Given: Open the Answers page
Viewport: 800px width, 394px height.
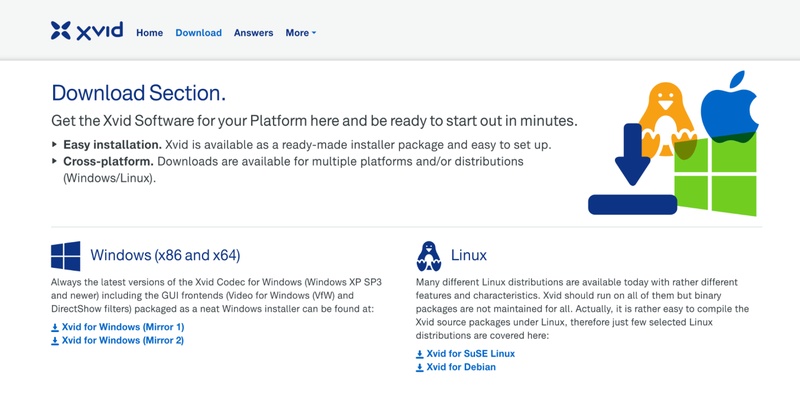Looking at the screenshot, I should [254, 33].
